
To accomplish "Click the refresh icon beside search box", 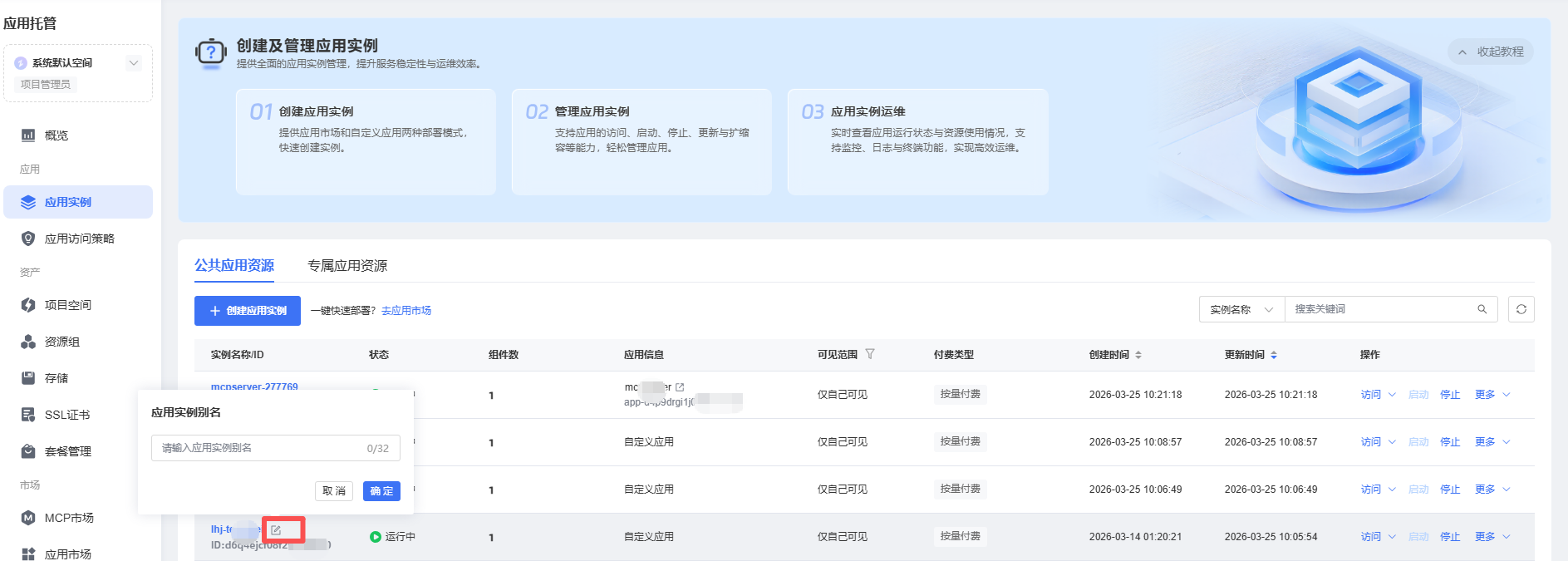I will pos(1521,309).
